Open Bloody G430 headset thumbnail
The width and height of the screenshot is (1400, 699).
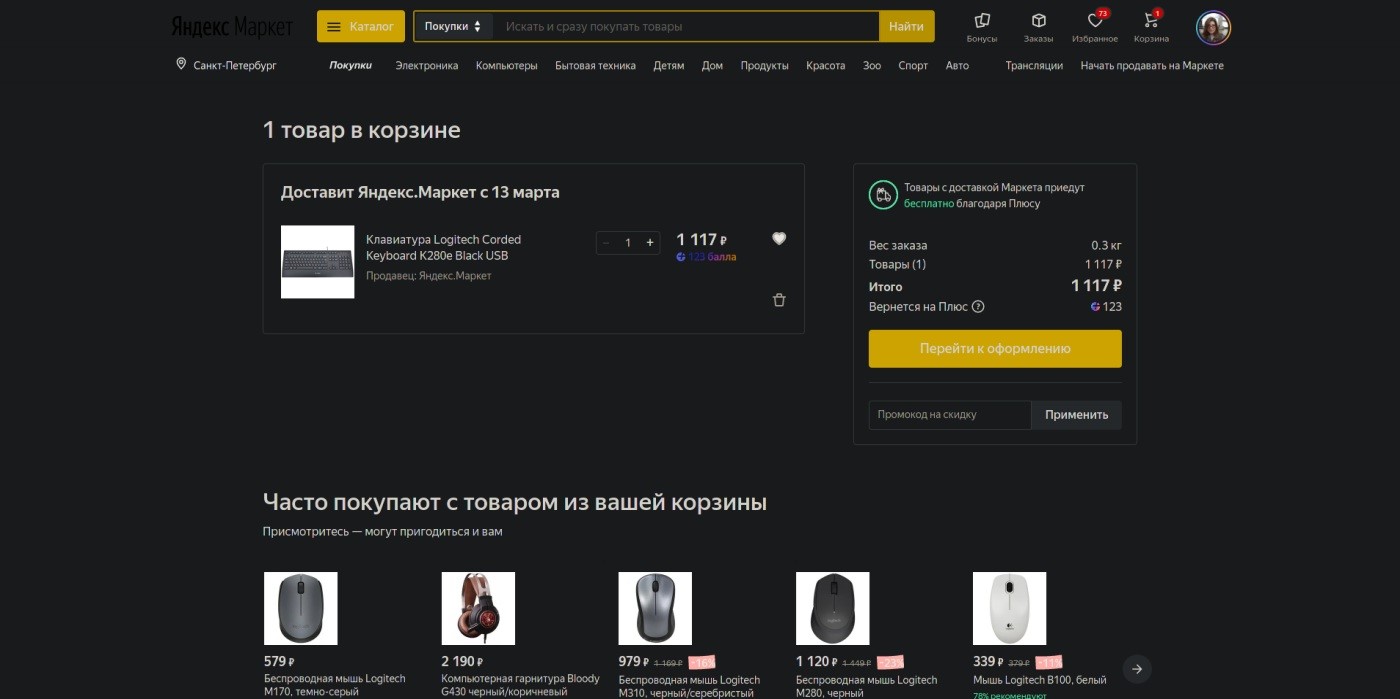tap(478, 608)
